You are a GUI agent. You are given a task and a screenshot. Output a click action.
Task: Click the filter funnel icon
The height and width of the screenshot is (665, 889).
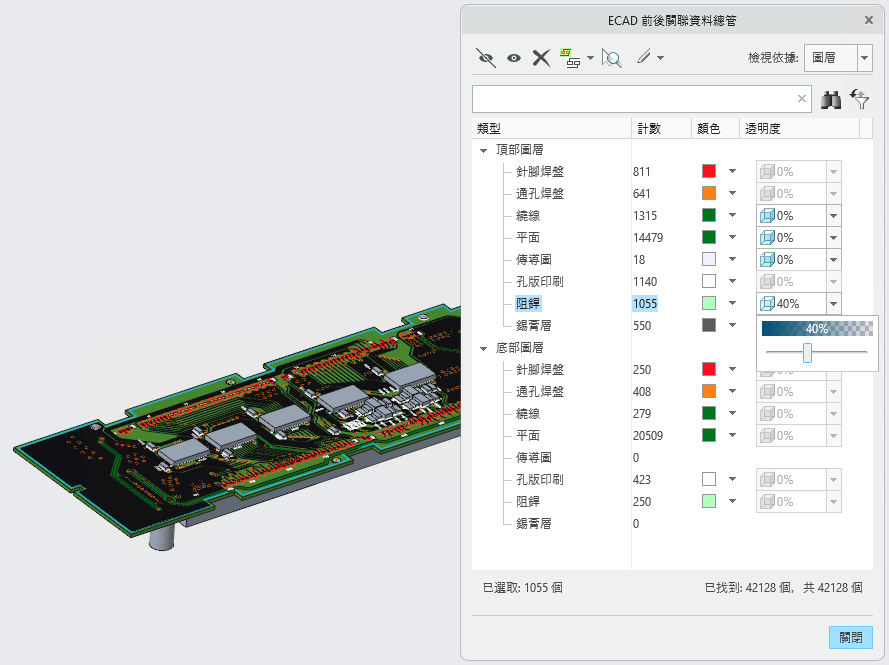(860, 99)
